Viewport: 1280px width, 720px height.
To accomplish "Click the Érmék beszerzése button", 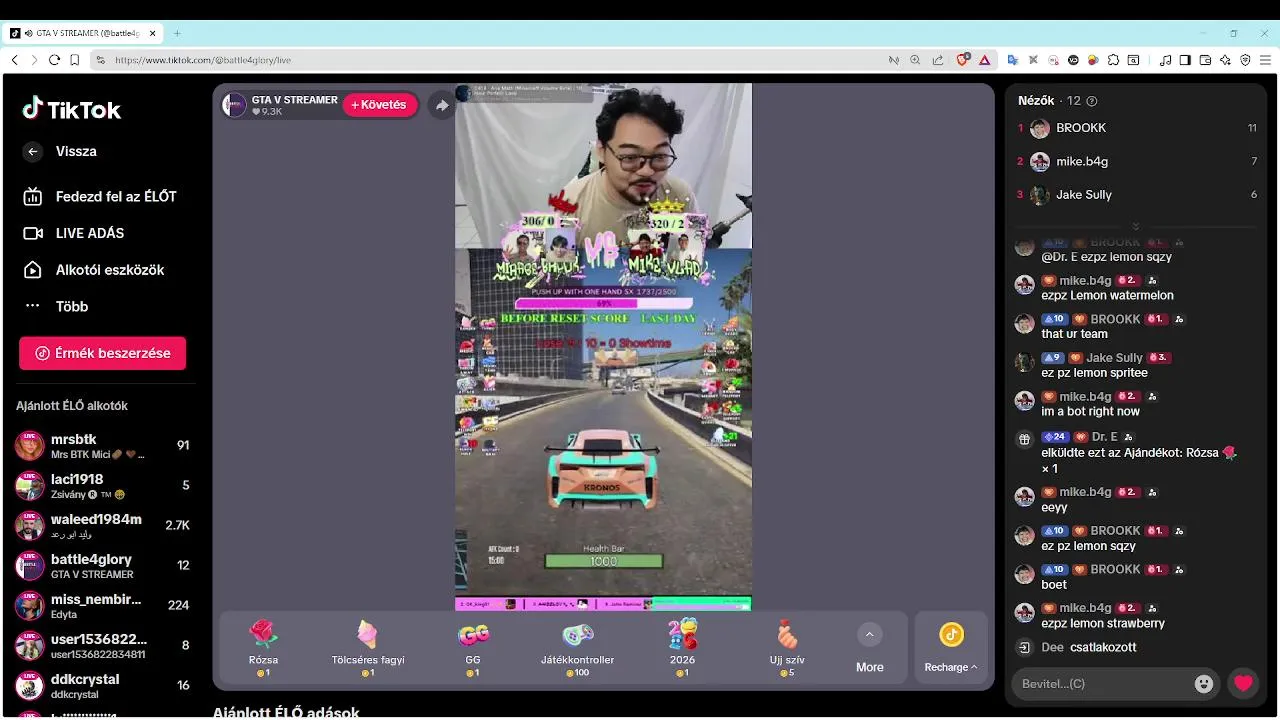I will pos(102,353).
